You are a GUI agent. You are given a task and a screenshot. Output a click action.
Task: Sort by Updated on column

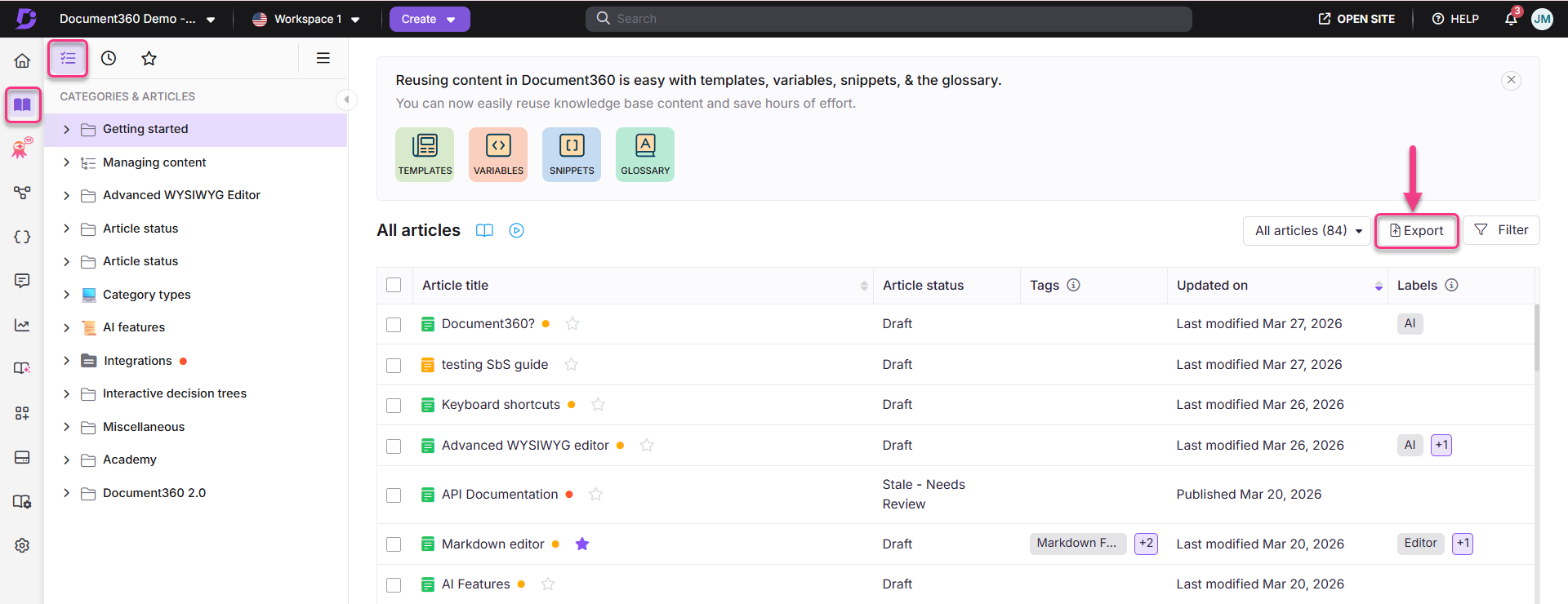tap(1379, 286)
